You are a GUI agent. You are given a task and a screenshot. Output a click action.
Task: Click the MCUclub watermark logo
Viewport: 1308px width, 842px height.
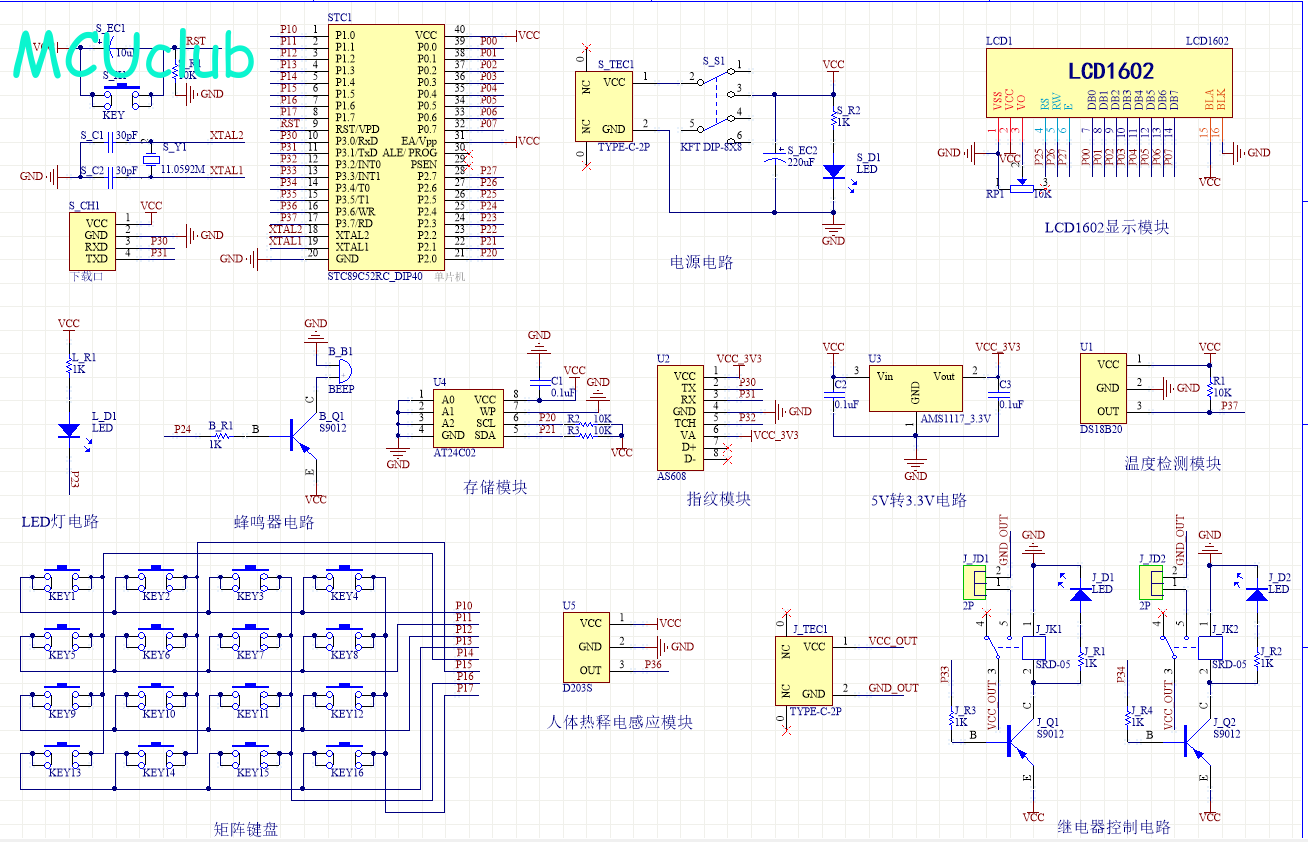[135, 58]
